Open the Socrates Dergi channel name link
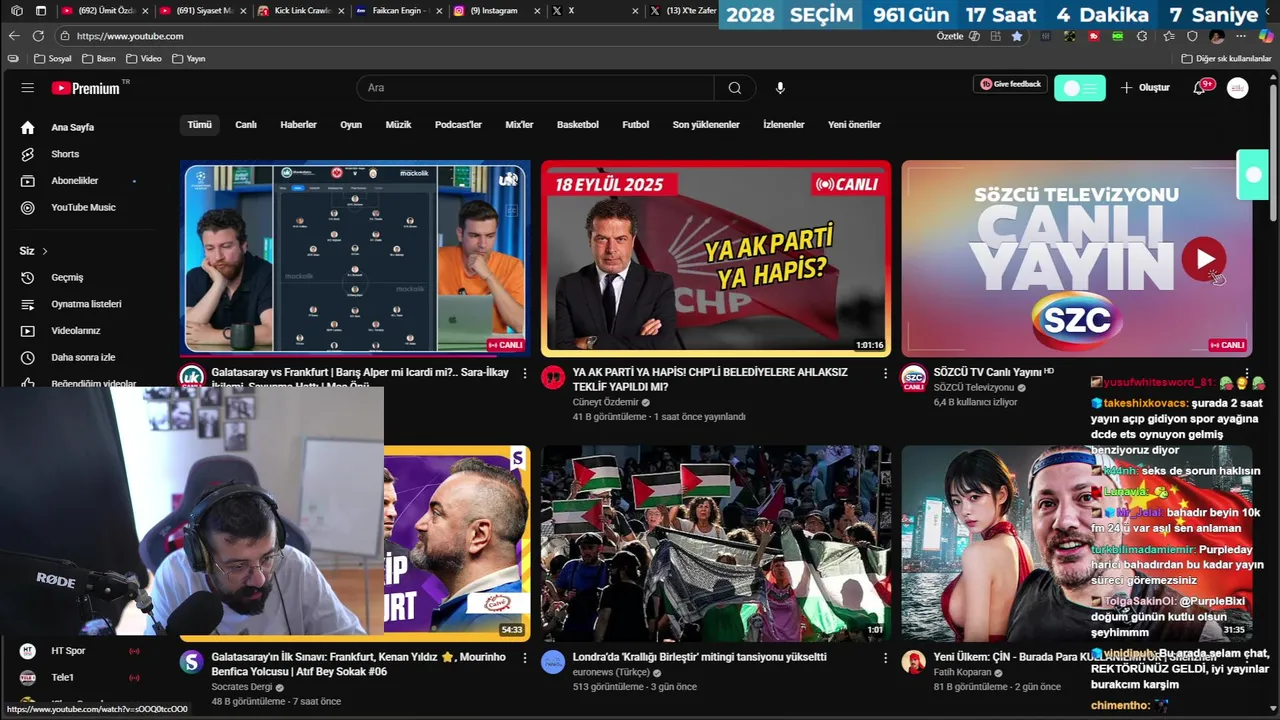Image resolution: width=1280 pixels, height=720 pixels. 243,687
